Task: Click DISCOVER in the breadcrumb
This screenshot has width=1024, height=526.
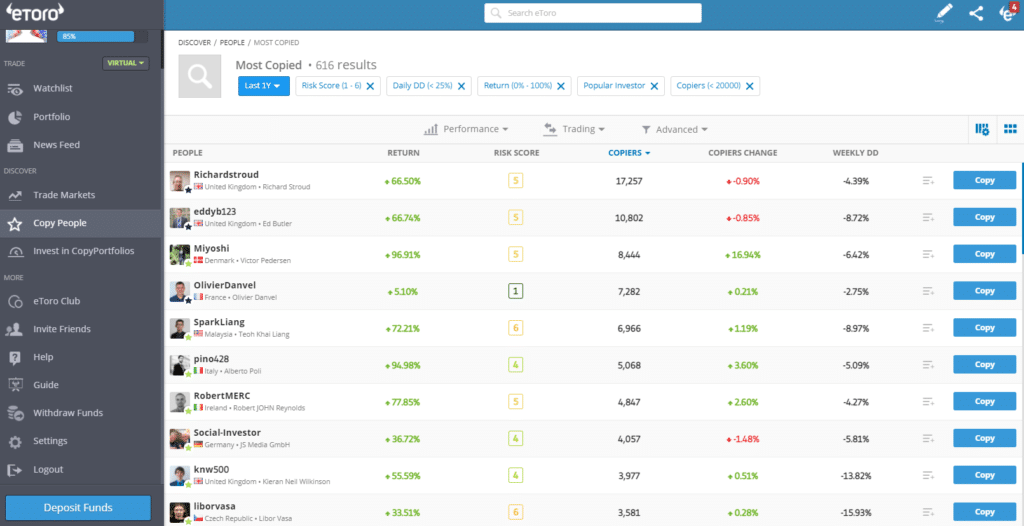Action: [195, 42]
